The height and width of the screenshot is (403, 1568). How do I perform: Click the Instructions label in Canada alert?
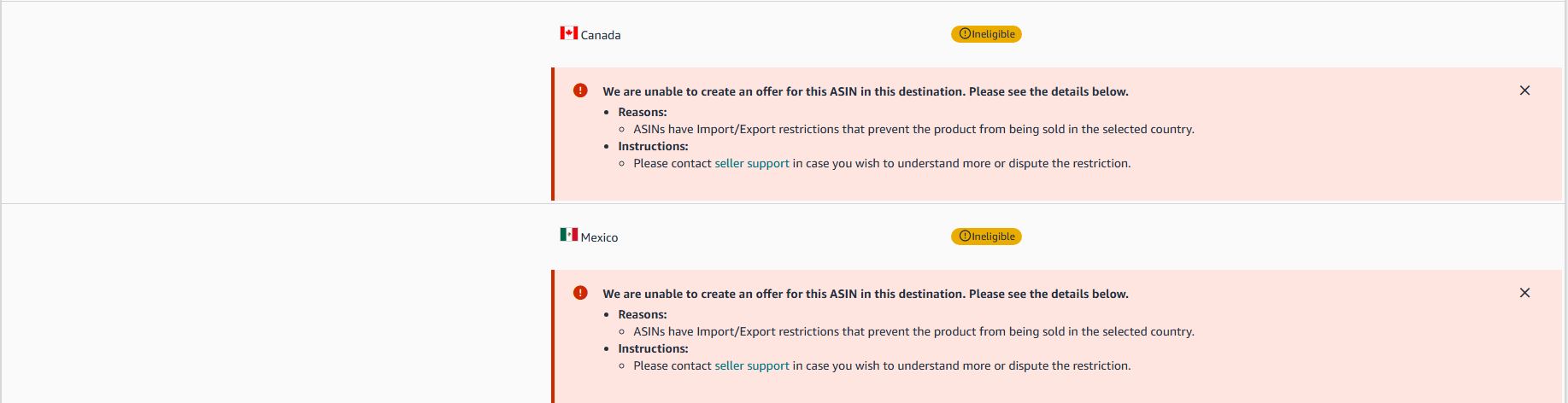[653, 146]
